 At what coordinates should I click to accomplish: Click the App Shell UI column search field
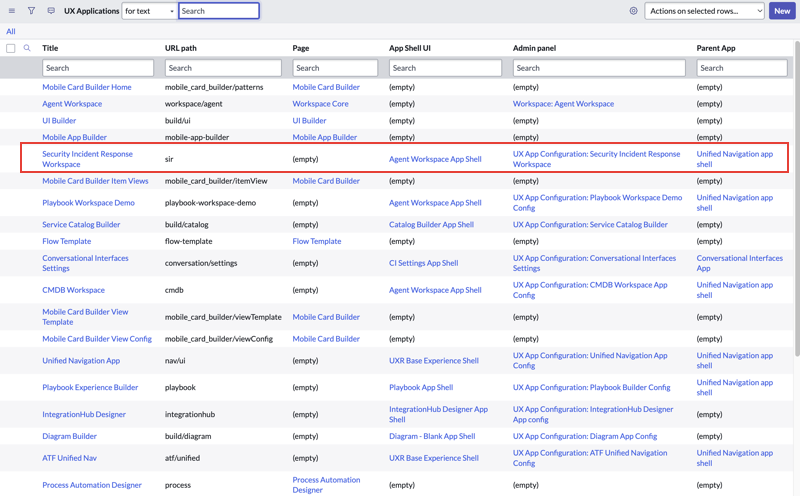[x=445, y=68]
